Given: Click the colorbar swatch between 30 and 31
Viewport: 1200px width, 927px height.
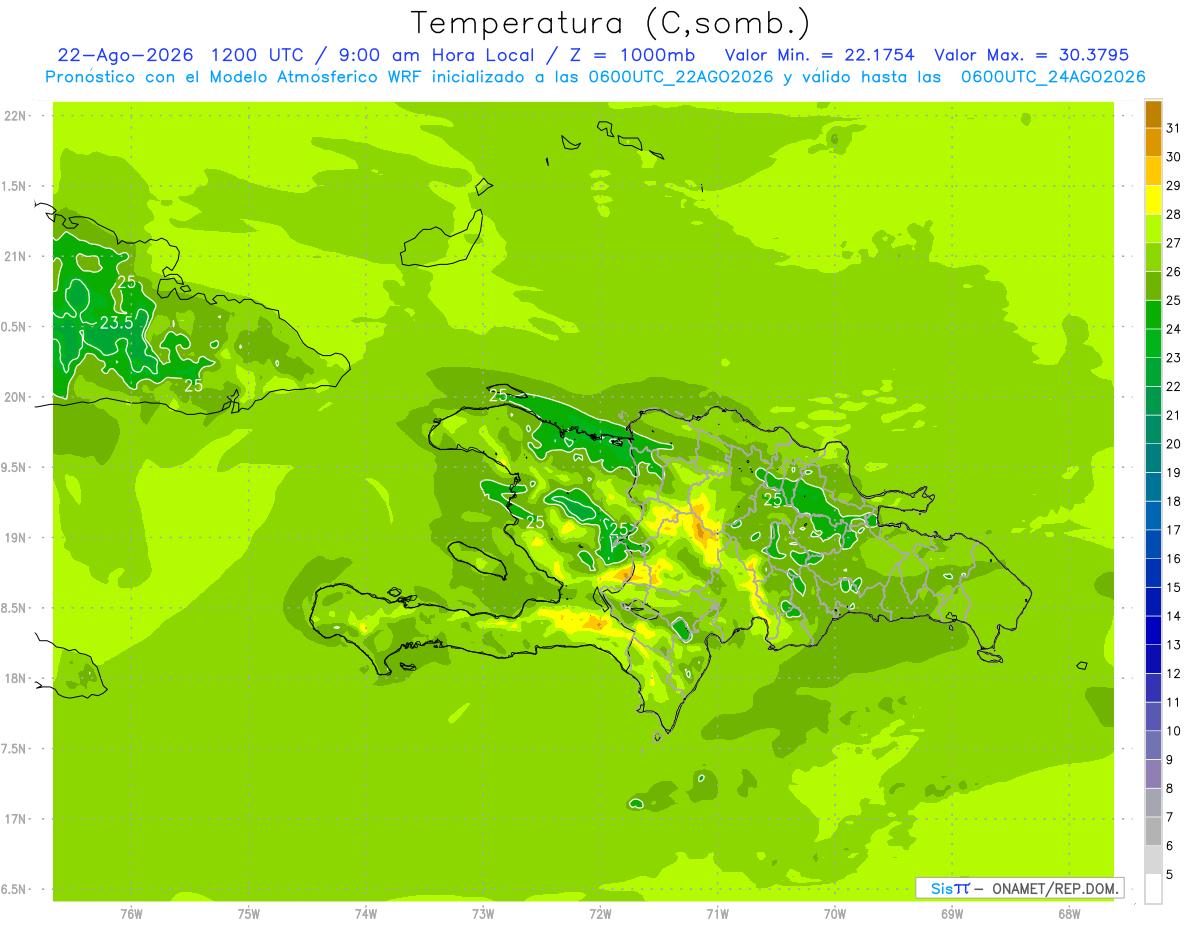Looking at the screenshot, I should 1153,142.
